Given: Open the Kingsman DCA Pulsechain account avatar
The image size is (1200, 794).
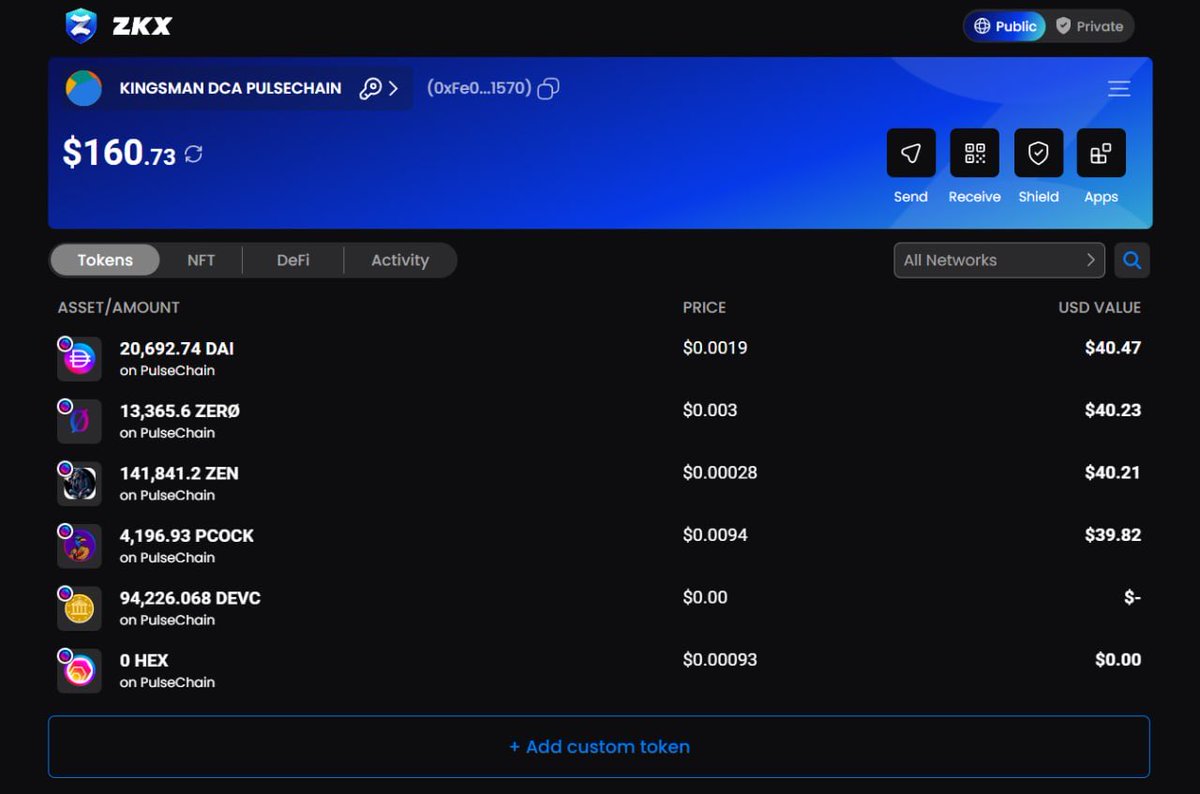Looking at the screenshot, I should pyautogui.click(x=84, y=88).
